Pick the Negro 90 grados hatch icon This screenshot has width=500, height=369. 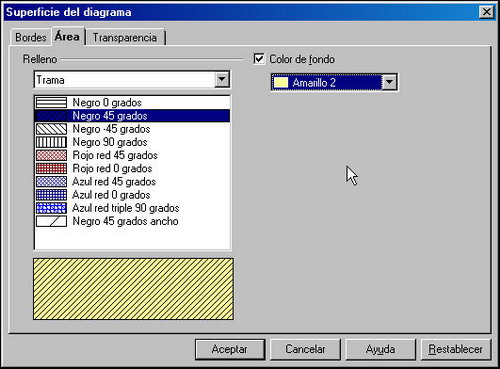point(51,142)
